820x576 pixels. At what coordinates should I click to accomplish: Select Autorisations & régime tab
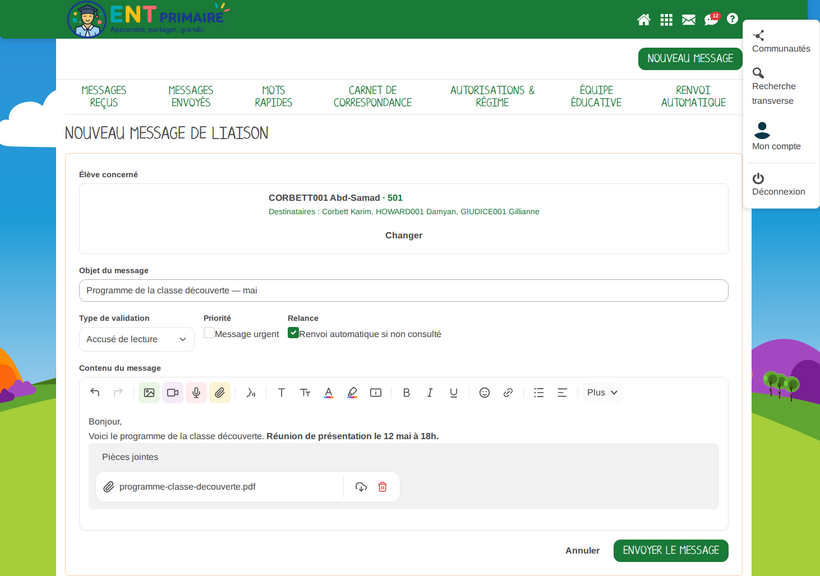(x=492, y=96)
